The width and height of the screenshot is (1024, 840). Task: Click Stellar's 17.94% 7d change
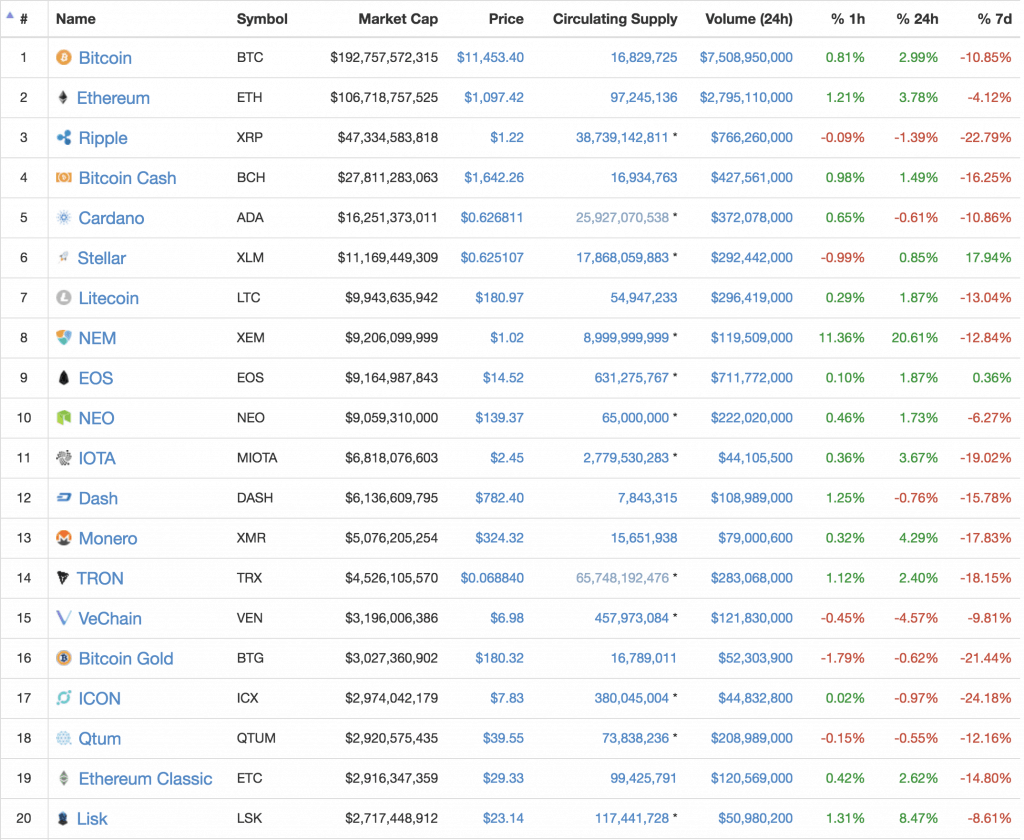pyautogui.click(x=989, y=258)
